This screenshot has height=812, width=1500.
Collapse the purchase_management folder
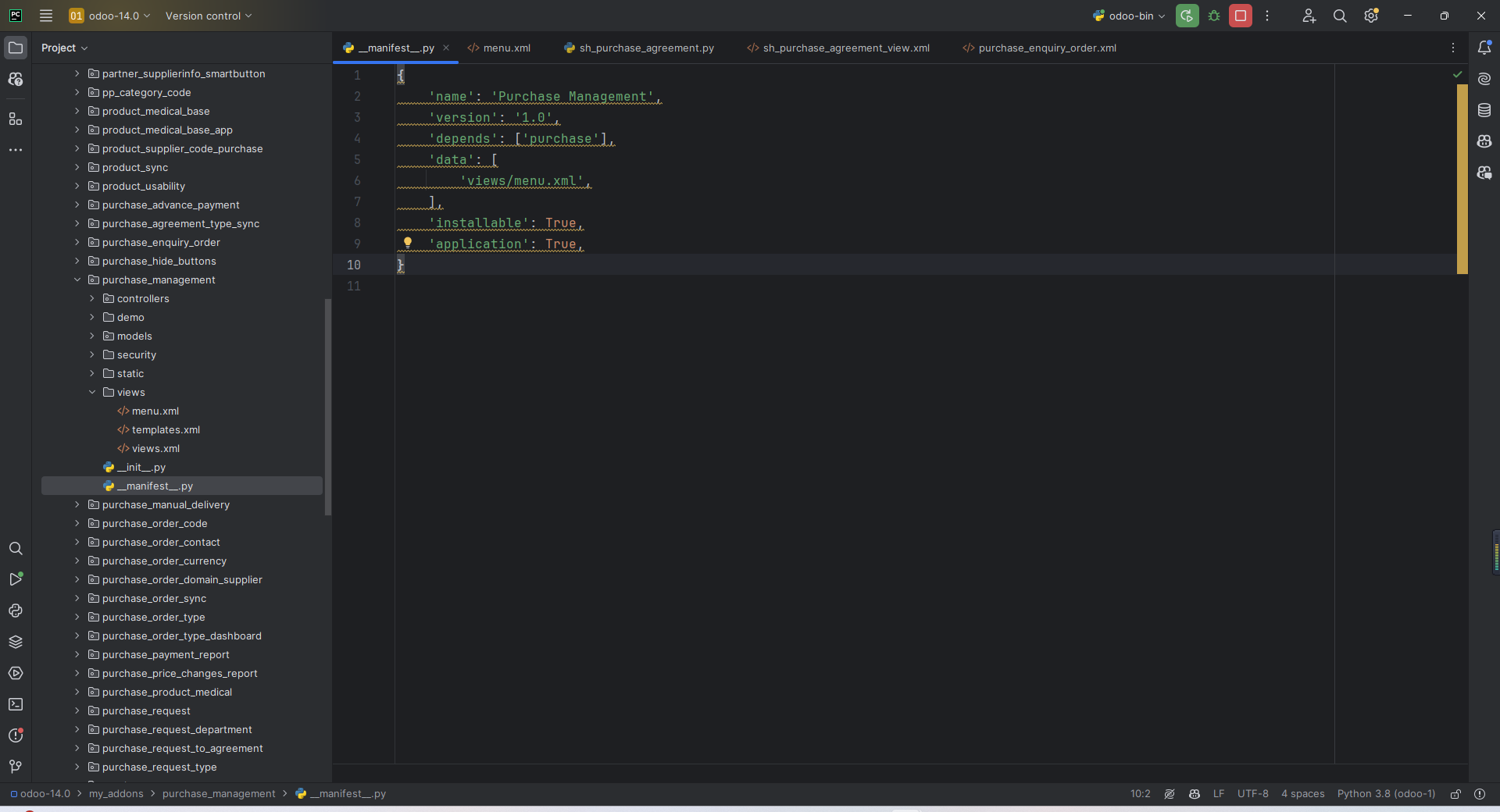(77, 280)
